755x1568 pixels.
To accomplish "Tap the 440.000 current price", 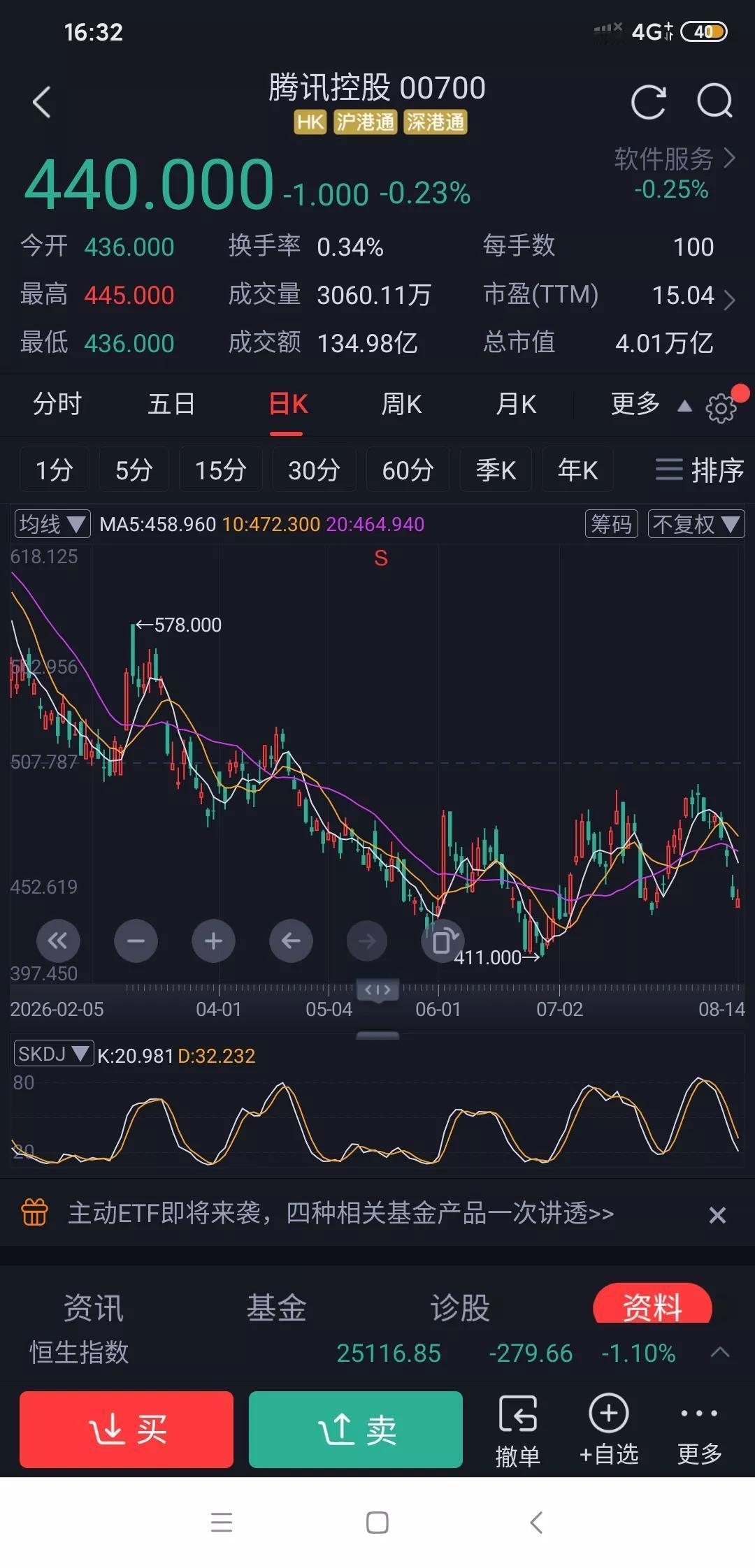I will [149, 184].
